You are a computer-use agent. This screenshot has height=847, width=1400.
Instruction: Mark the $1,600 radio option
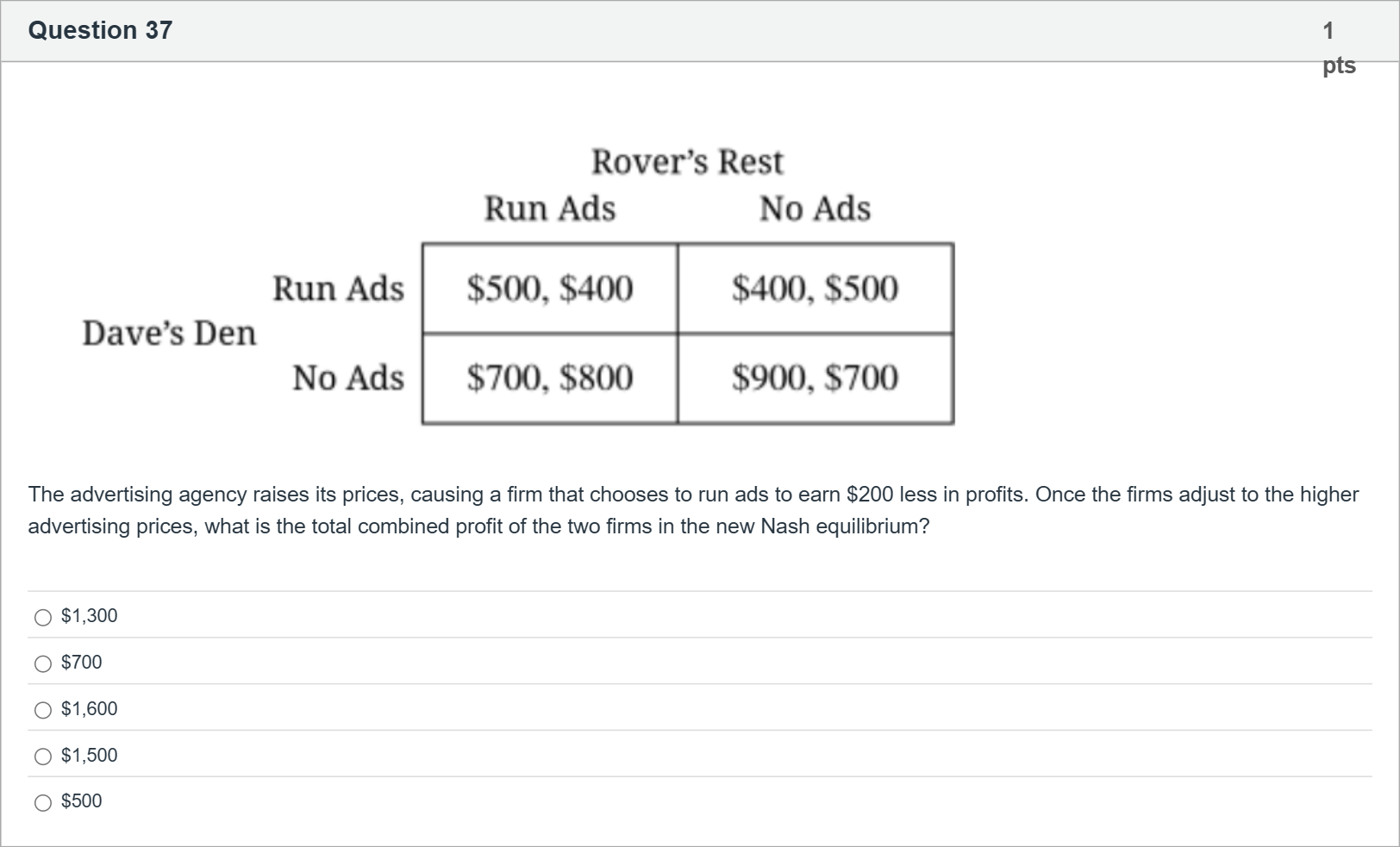43,710
